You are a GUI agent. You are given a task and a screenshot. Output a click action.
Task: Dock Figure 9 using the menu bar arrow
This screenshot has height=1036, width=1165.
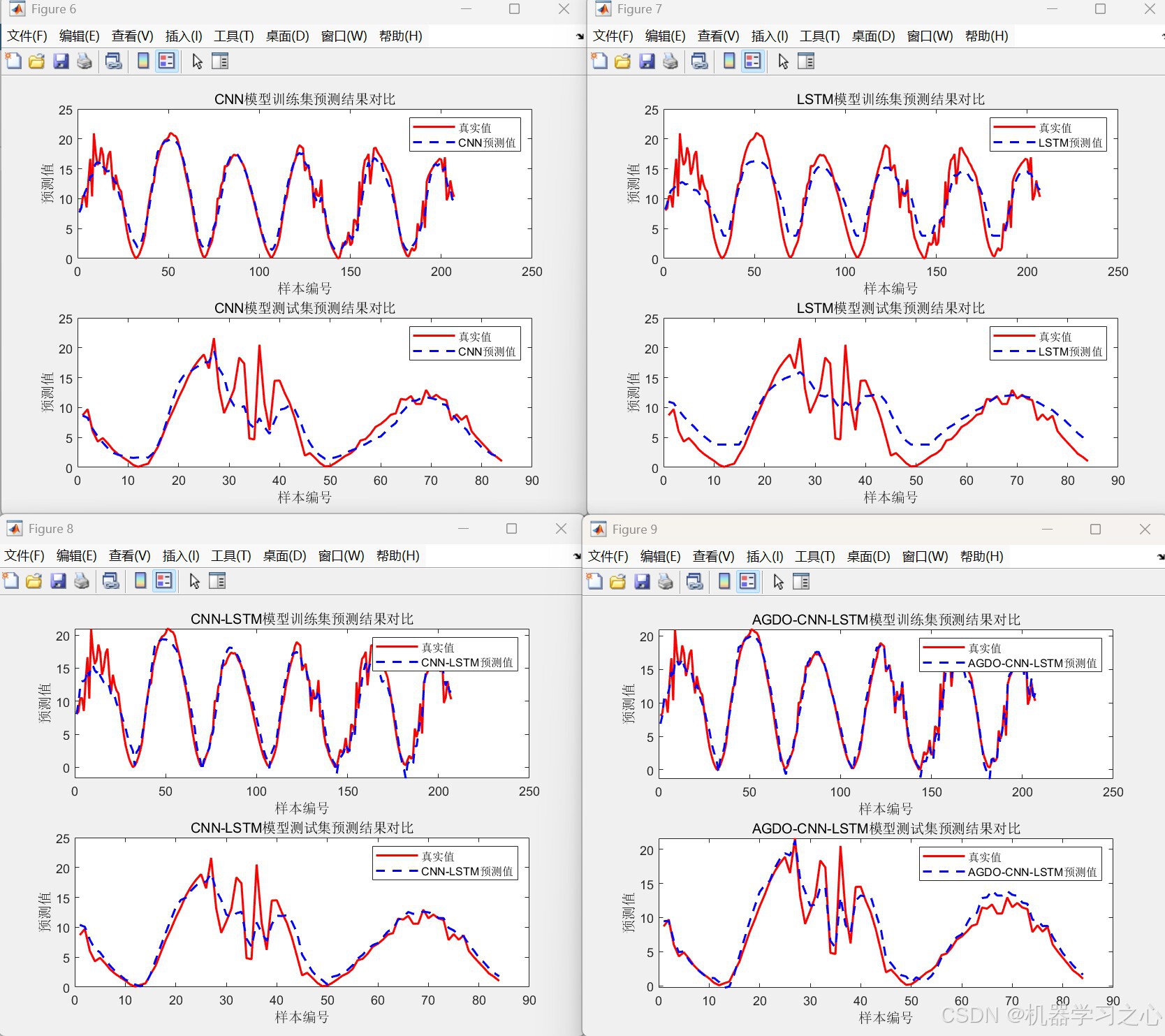[x=1160, y=557]
